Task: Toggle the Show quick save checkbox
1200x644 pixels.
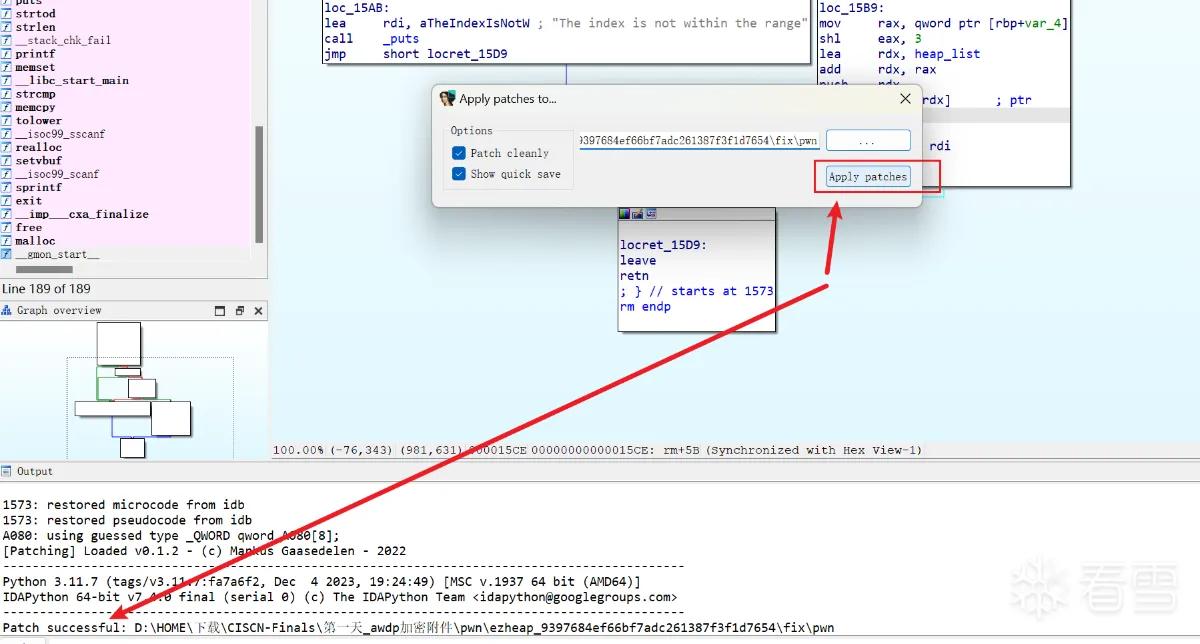Action: click(459, 174)
